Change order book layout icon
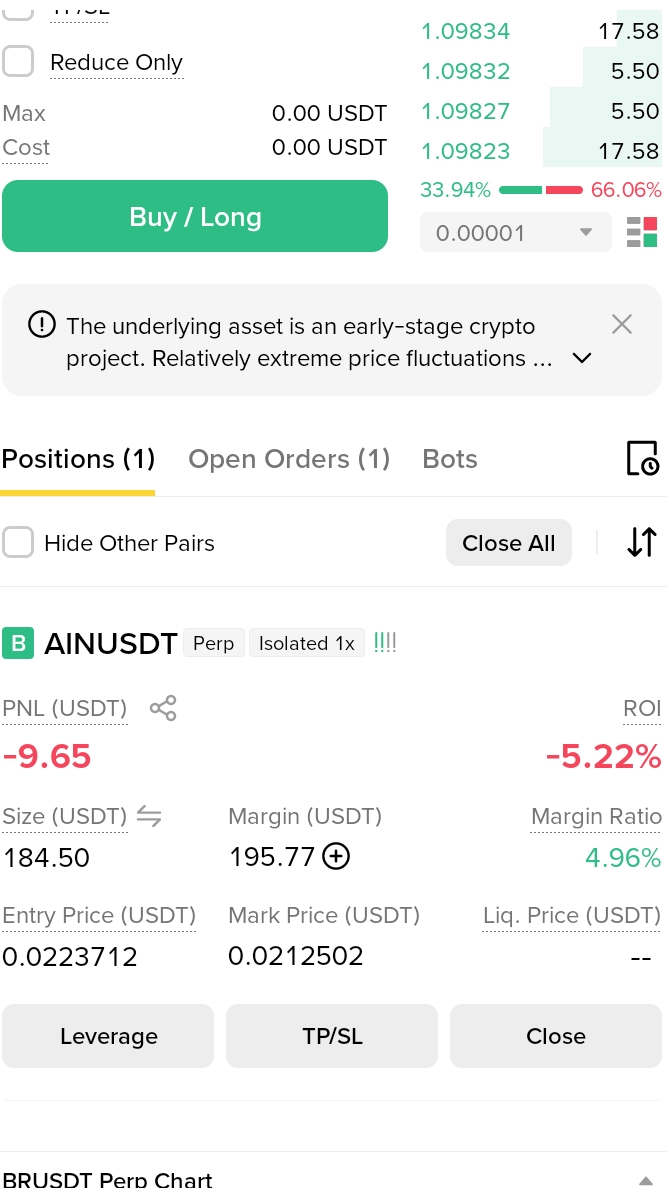667x1188 pixels. pos(642,233)
